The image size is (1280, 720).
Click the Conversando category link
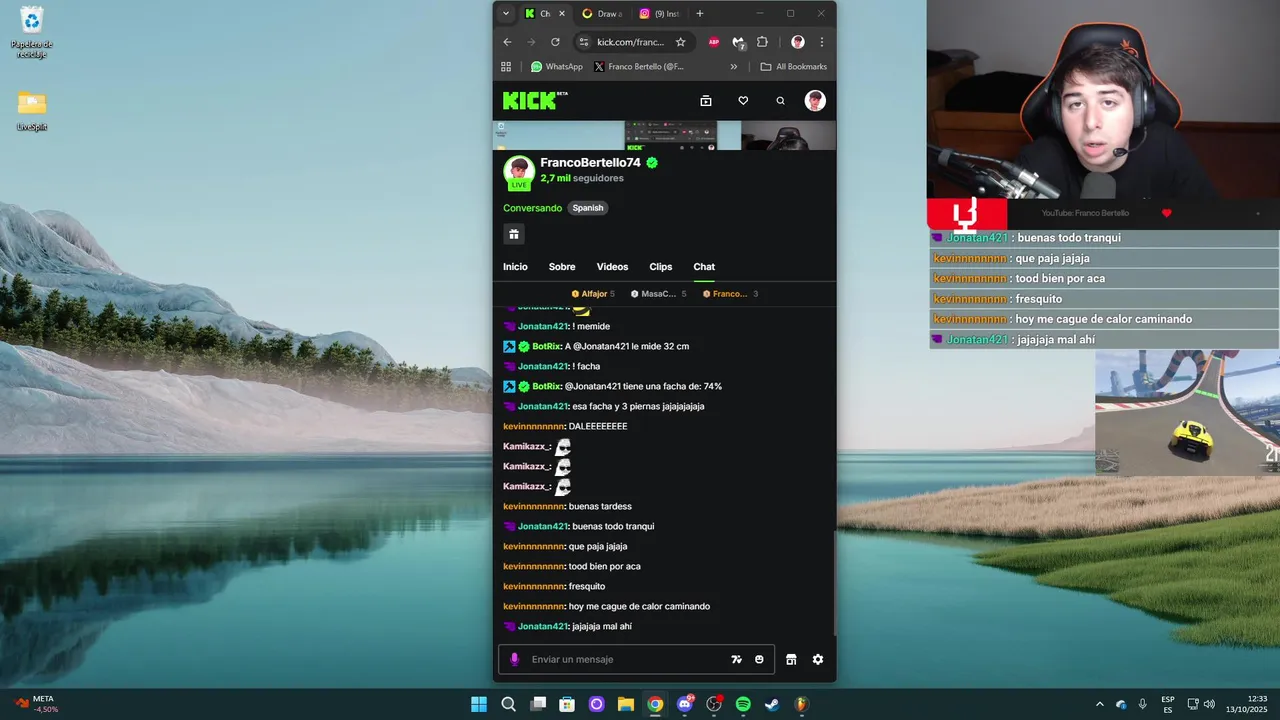pos(532,208)
